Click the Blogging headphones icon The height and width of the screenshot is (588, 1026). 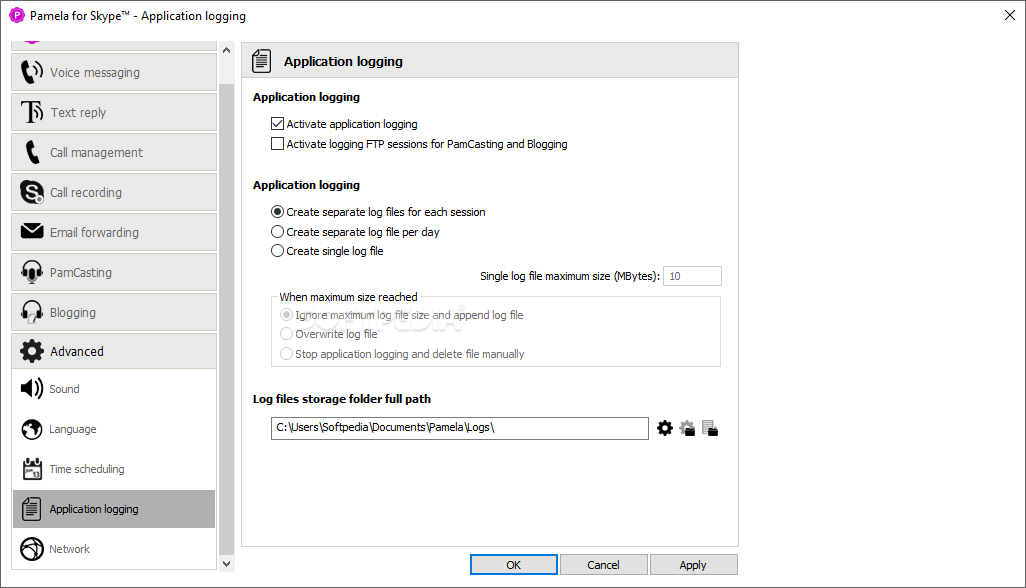(x=31, y=312)
